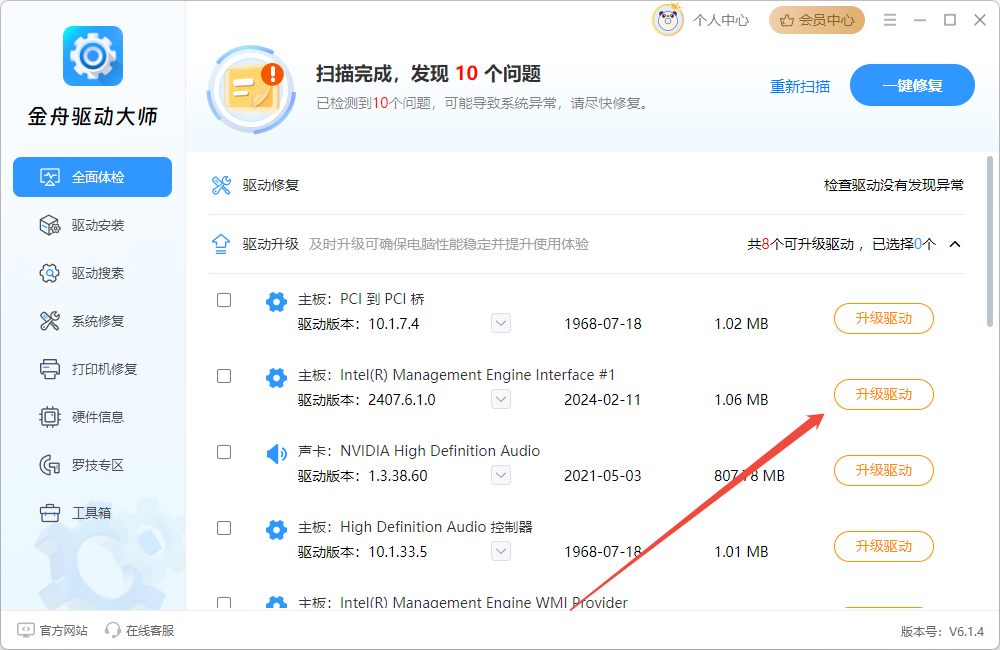
Task: Click the 打印机修复 printer icon
Action: 50,369
